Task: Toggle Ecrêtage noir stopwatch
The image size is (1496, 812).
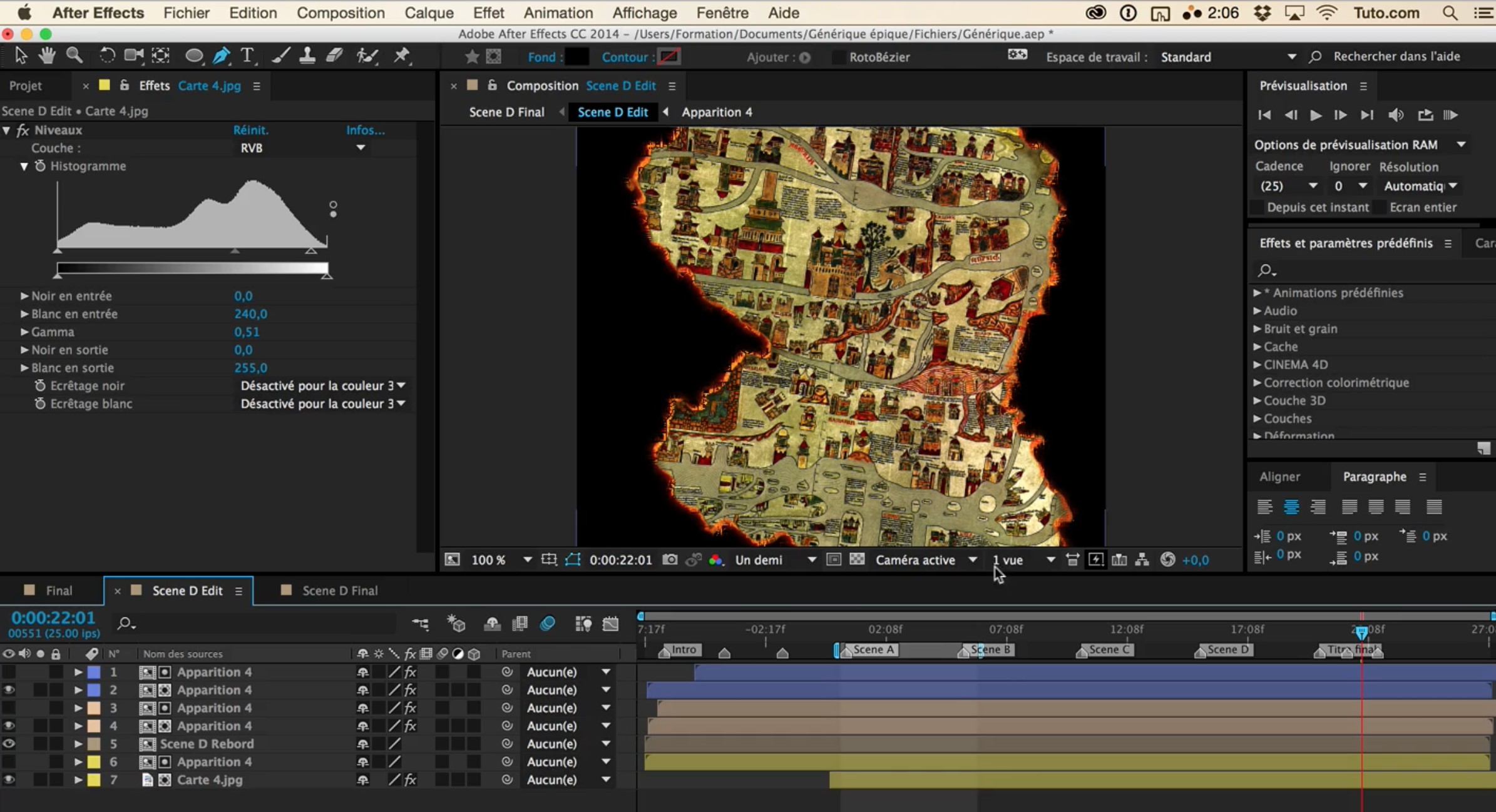Action: pos(40,386)
